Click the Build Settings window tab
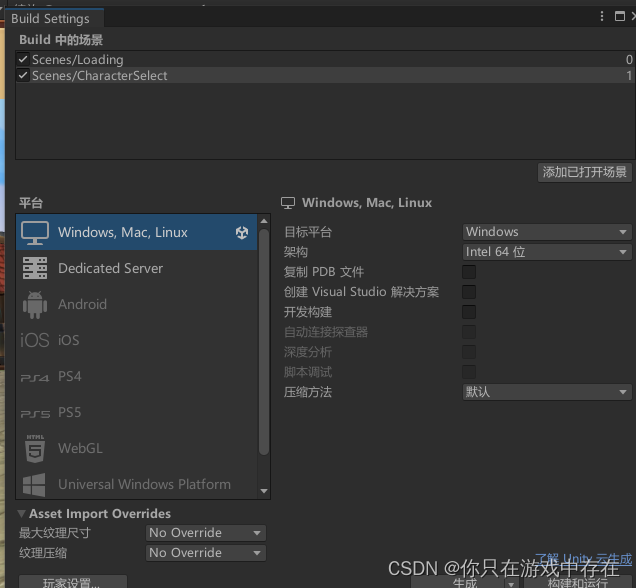636x588 pixels. [50, 18]
